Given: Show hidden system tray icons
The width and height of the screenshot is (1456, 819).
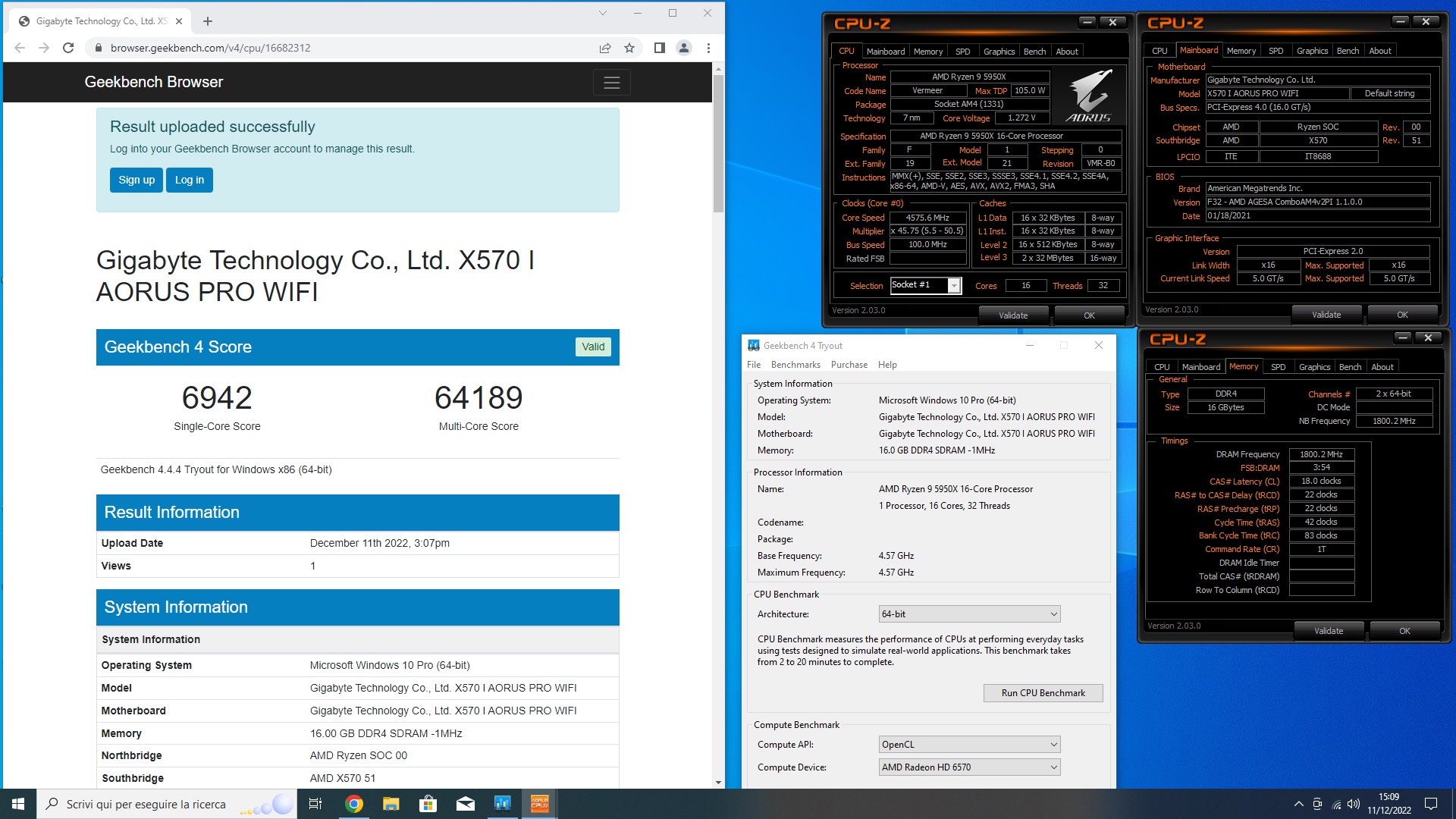Looking at the screenshot, I should point(1298,804).
